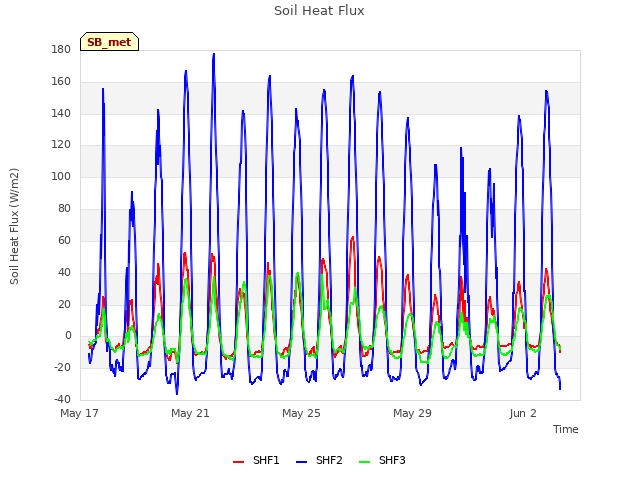This screenshot has width=640, height=480.
Task: Click the 120 y-axis tick label
Action: point(61,144)
